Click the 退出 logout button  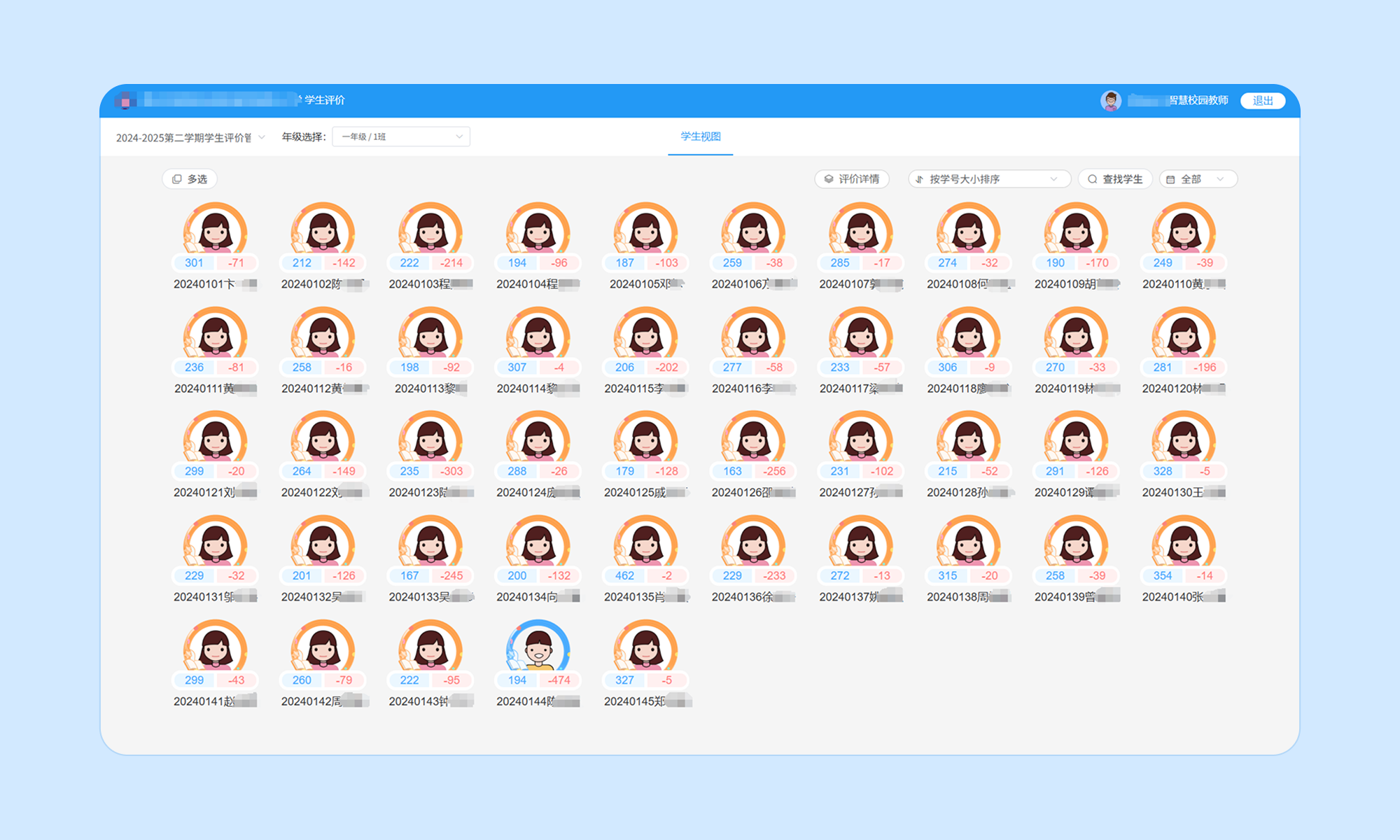[1262, 101]
